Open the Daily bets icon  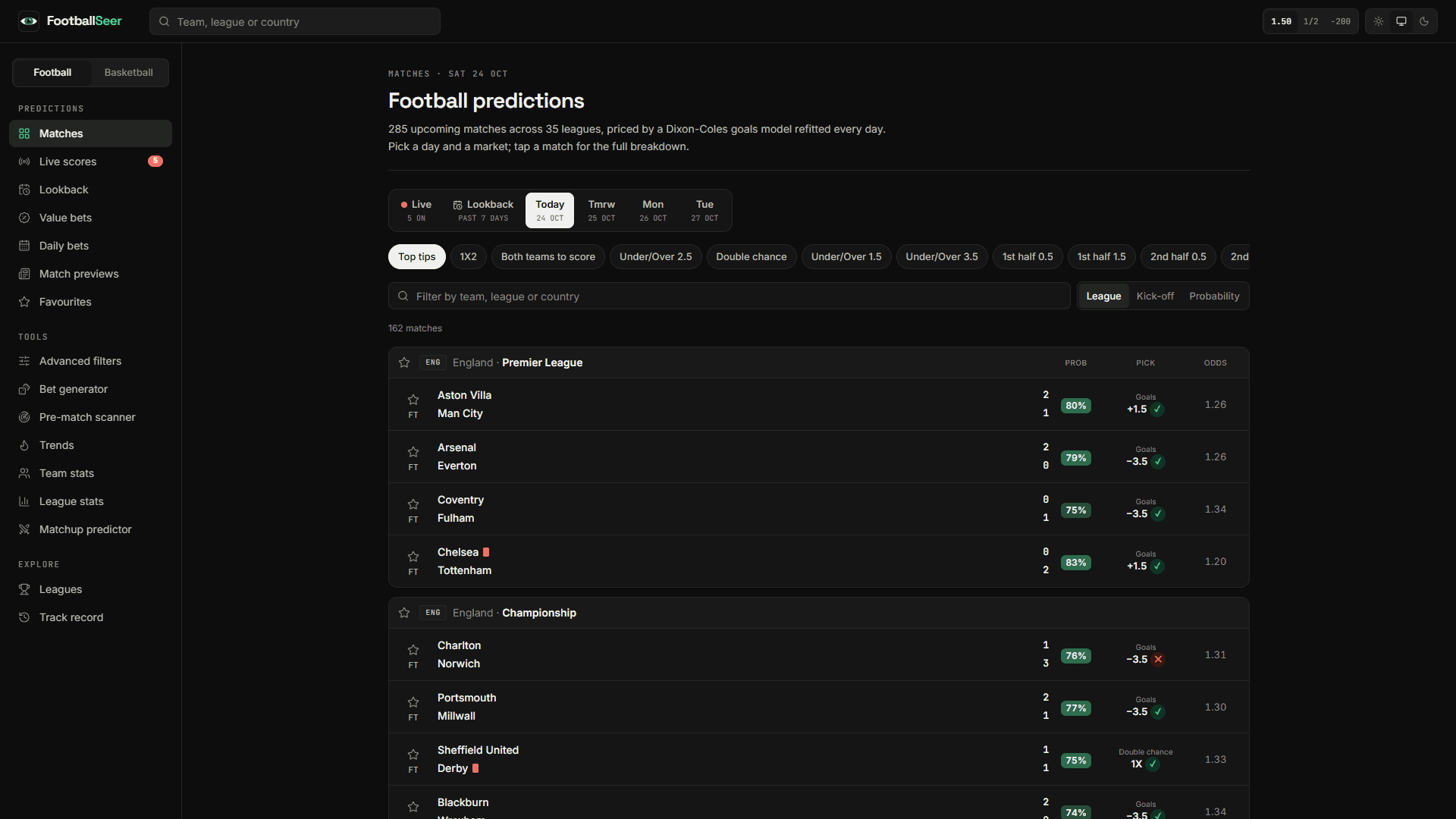point(24,246)
